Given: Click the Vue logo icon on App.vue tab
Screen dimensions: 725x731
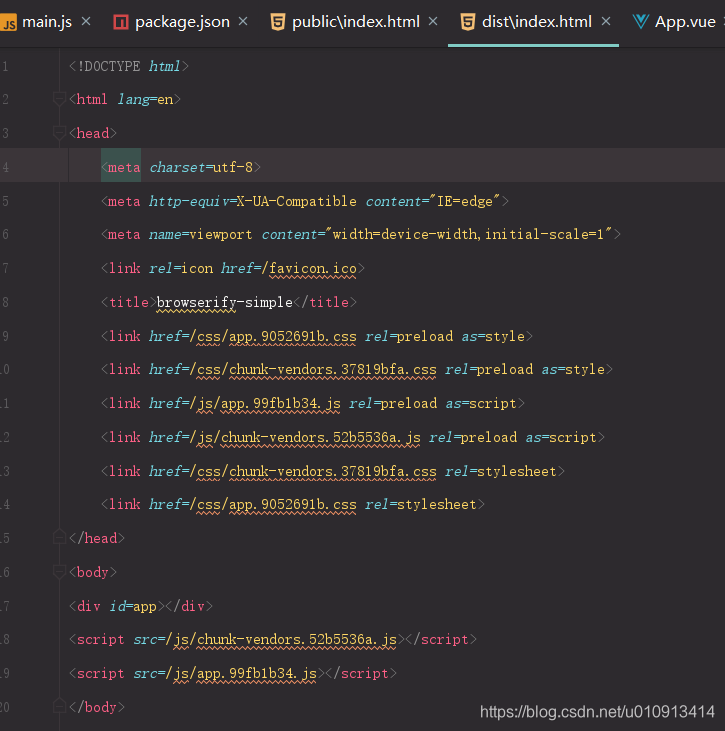Looking at the screenshot, I should pos(641,22).
